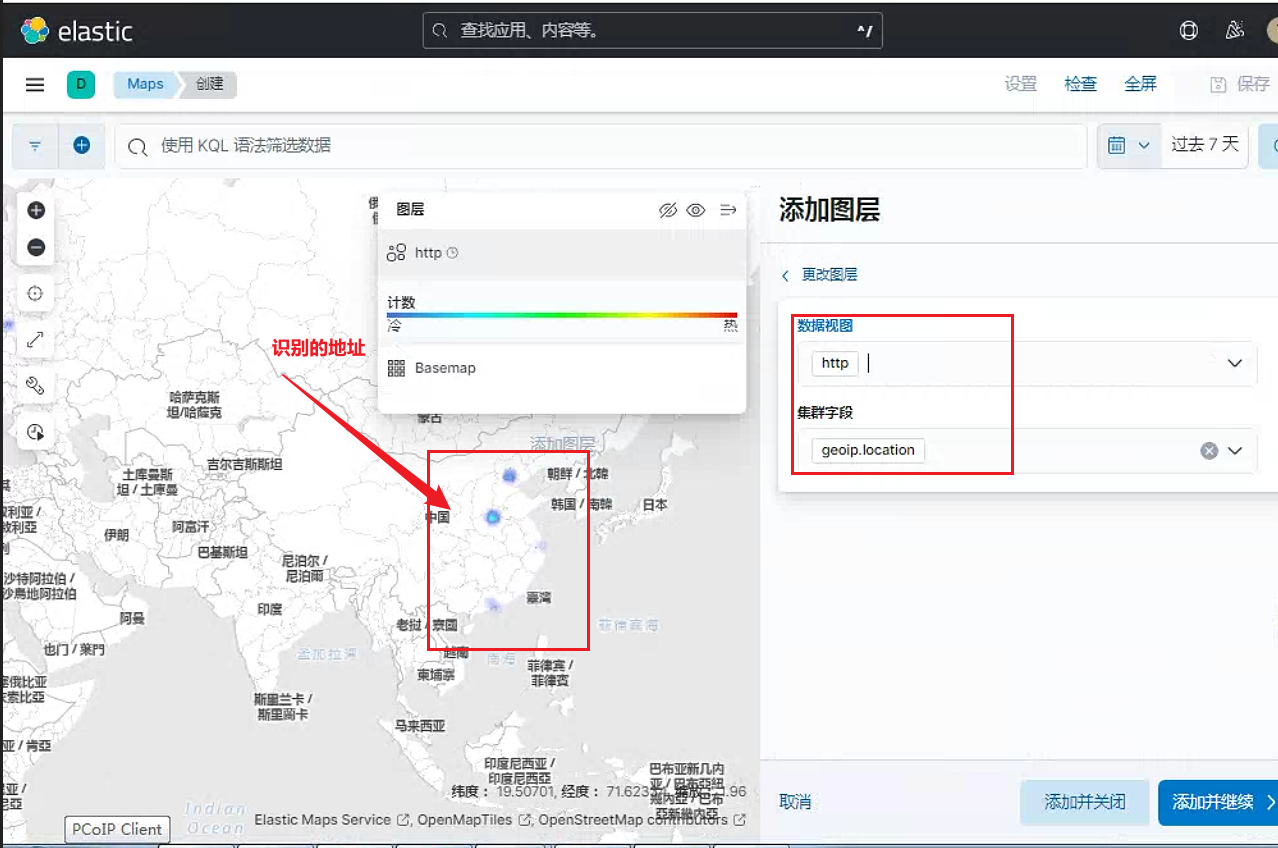Open the newsfeed party icon
The height and width of the screenshot is (848, 1278).
click(1235, 31)
